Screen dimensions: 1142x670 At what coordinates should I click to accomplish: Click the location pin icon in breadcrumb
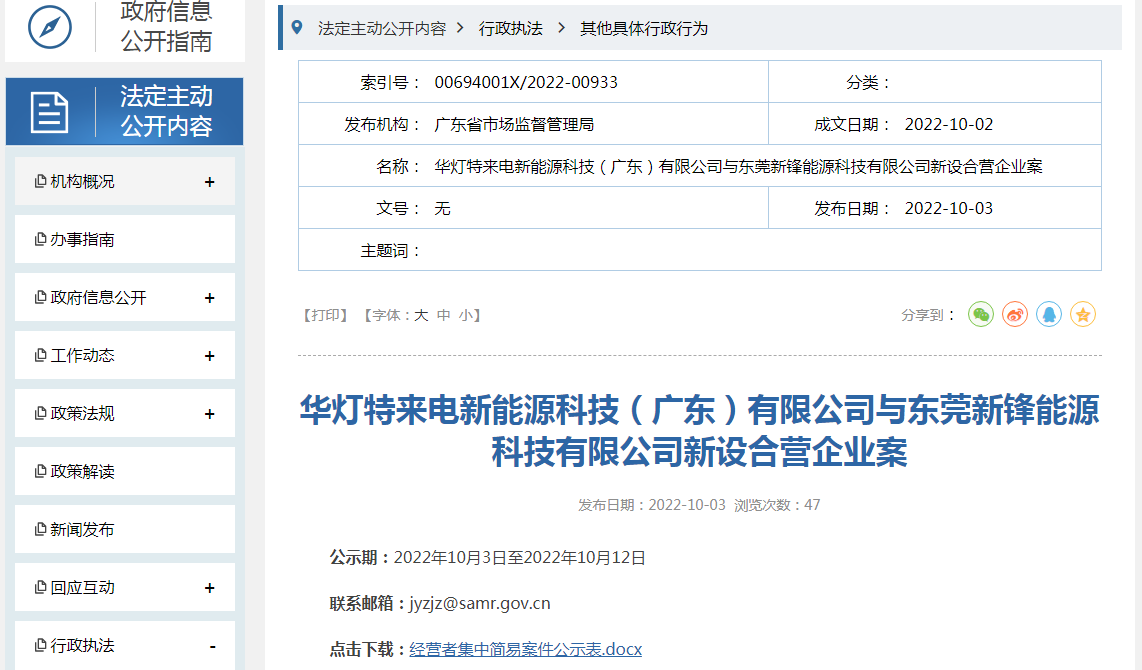[x=296, y=28]
